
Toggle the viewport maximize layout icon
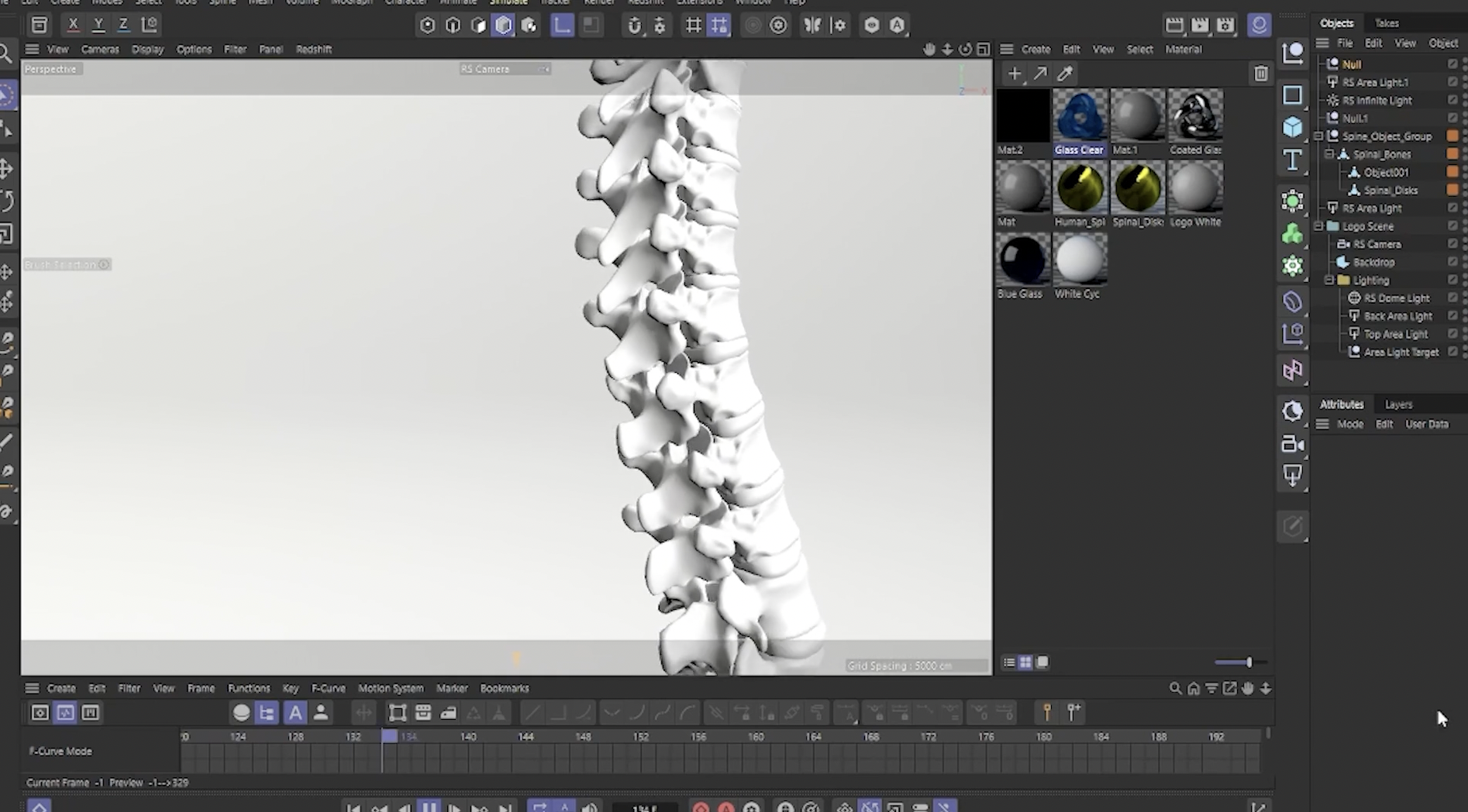(983, 49)
